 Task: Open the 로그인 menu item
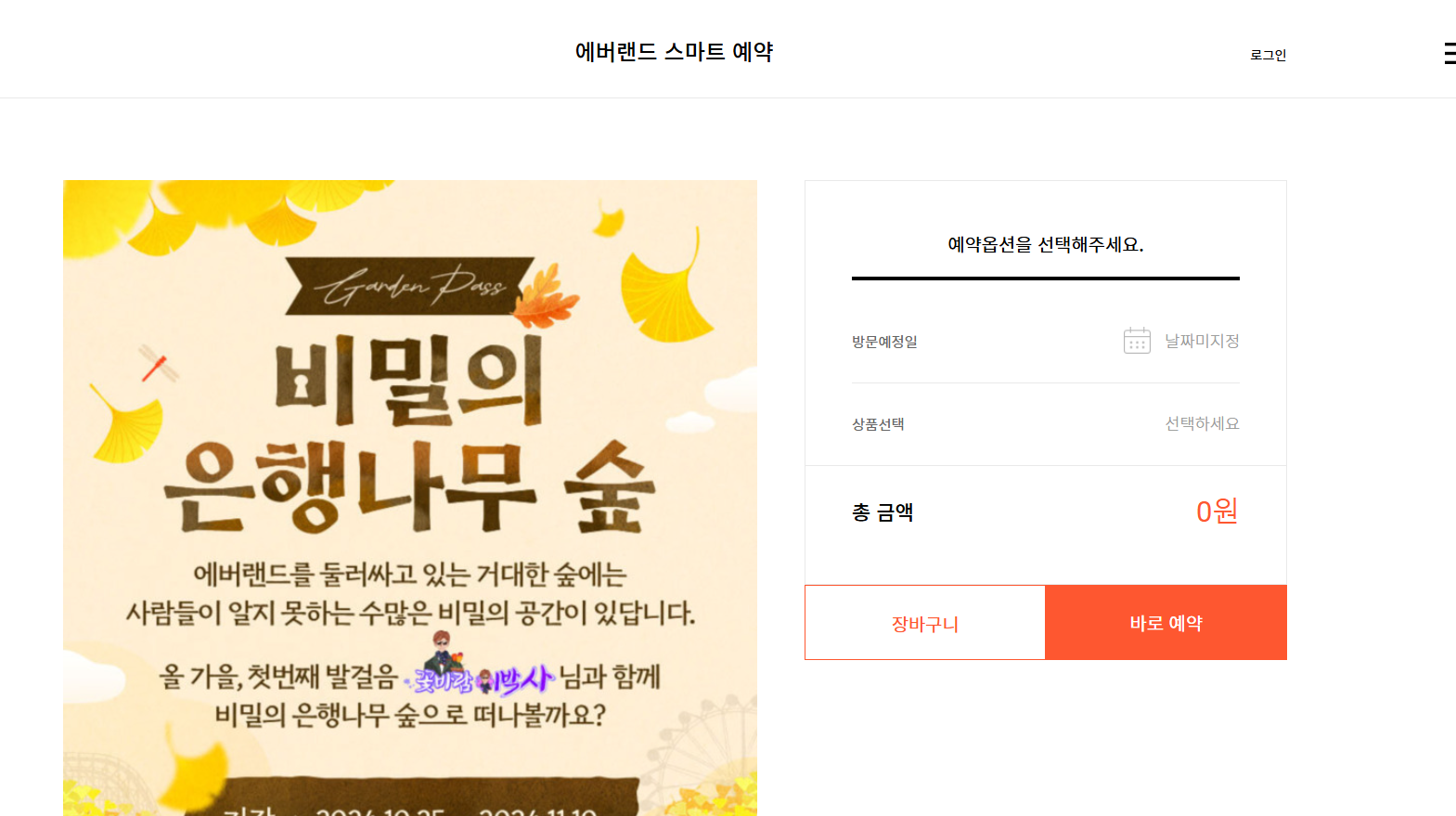(1268, 55)
